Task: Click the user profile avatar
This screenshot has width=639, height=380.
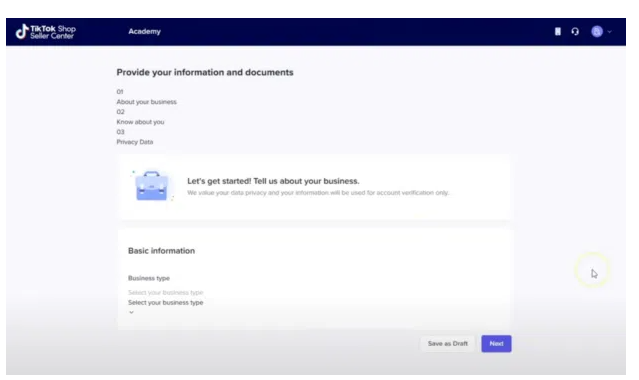Action: 597,31
